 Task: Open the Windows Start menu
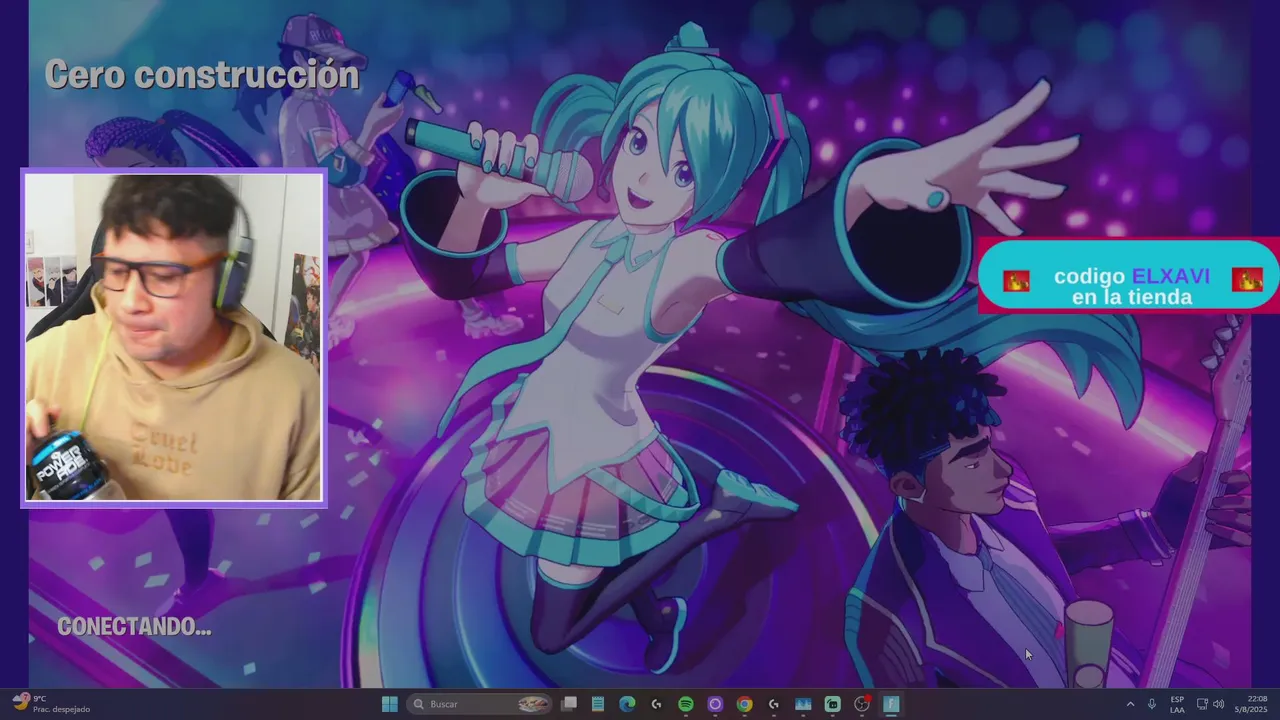point(390,704)
